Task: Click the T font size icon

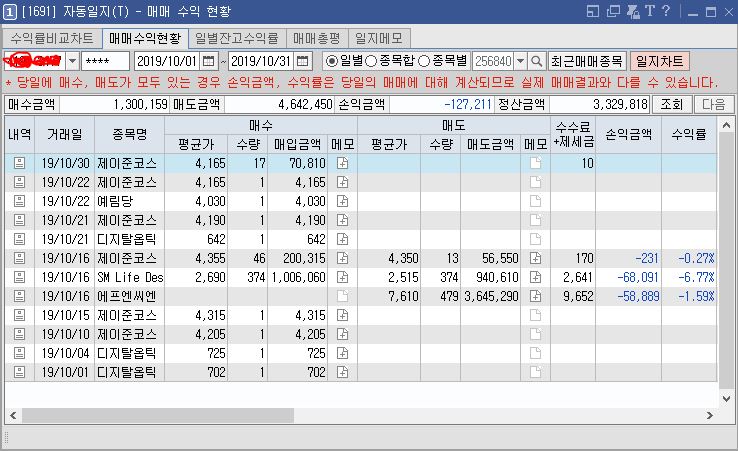Action: click(650, 11)
